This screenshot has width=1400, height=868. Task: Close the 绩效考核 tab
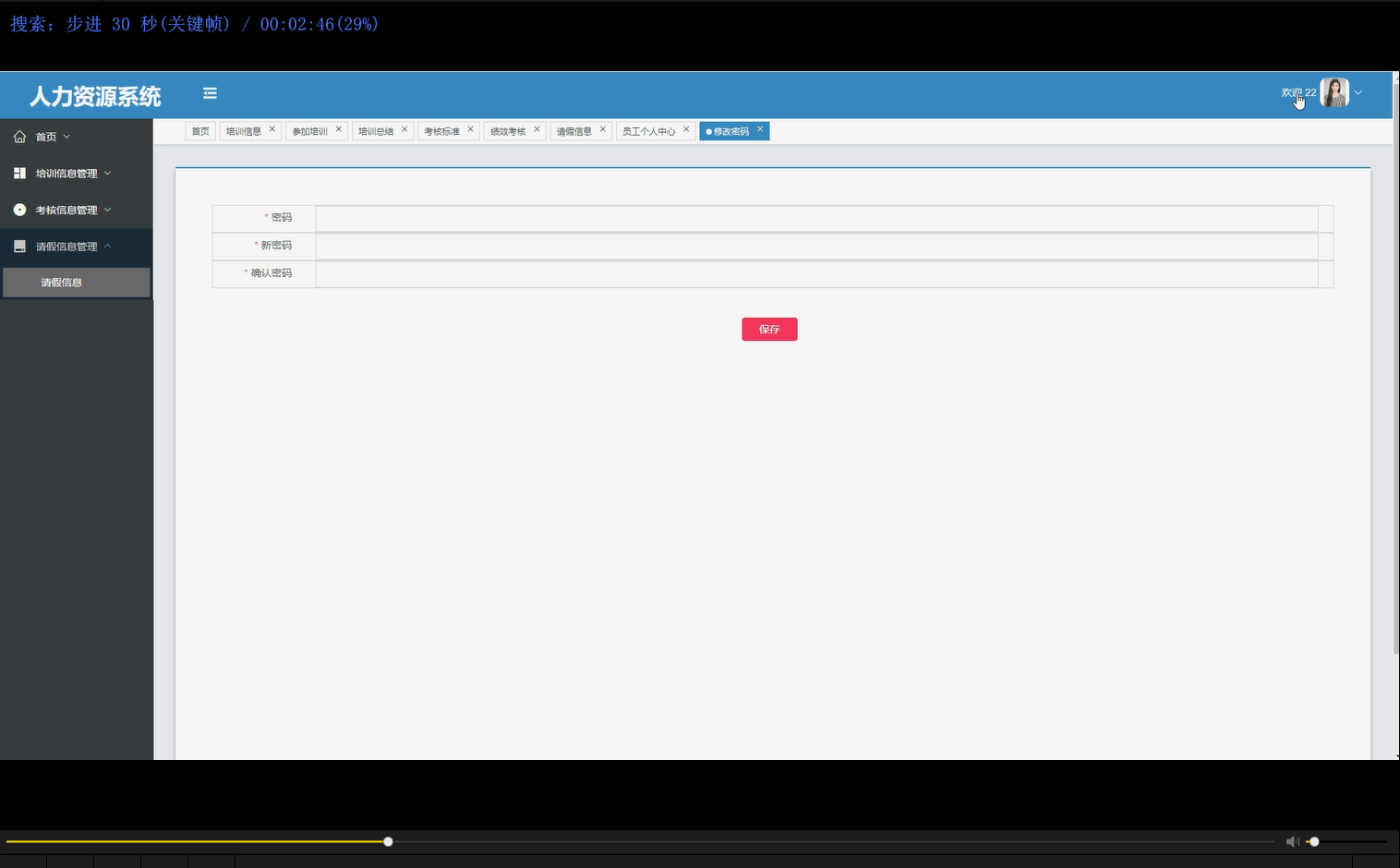coord(537,129)
